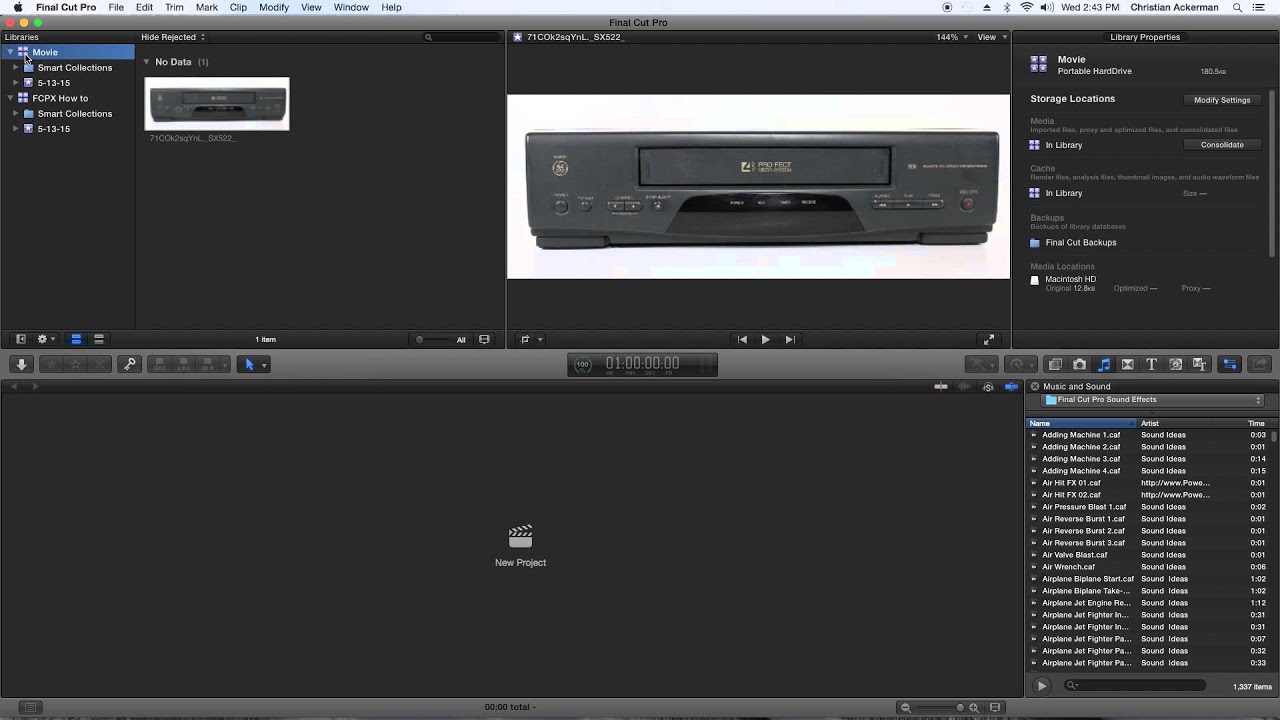
Task: Play the clip in the viewer
Action: coord(766,340)
